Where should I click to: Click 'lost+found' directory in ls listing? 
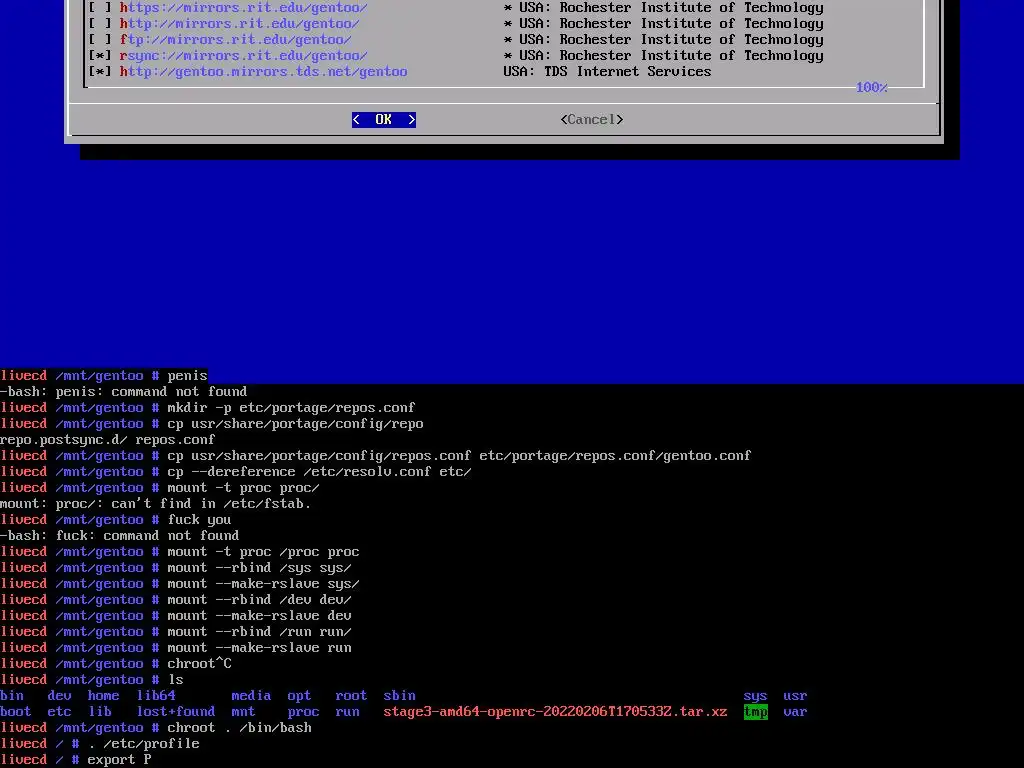pyautogui.click(x=176, y=712)
